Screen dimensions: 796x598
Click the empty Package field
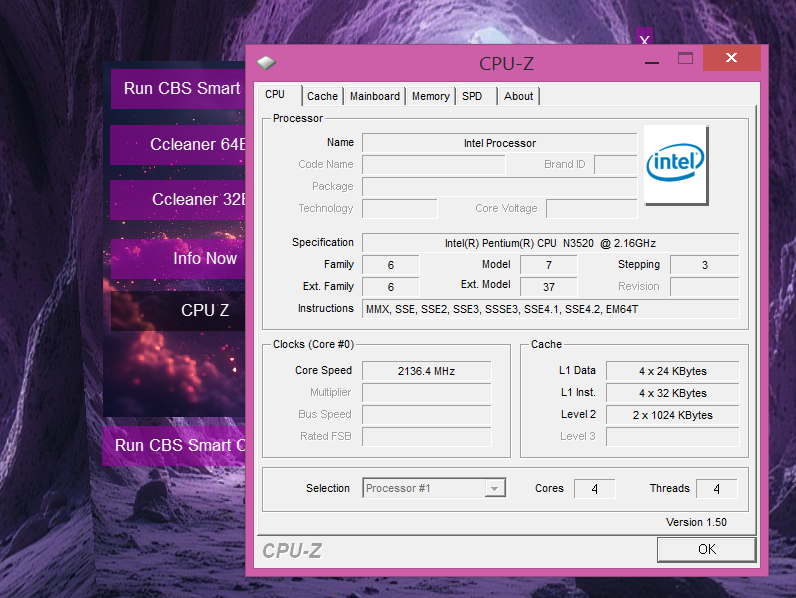point(500,187)
